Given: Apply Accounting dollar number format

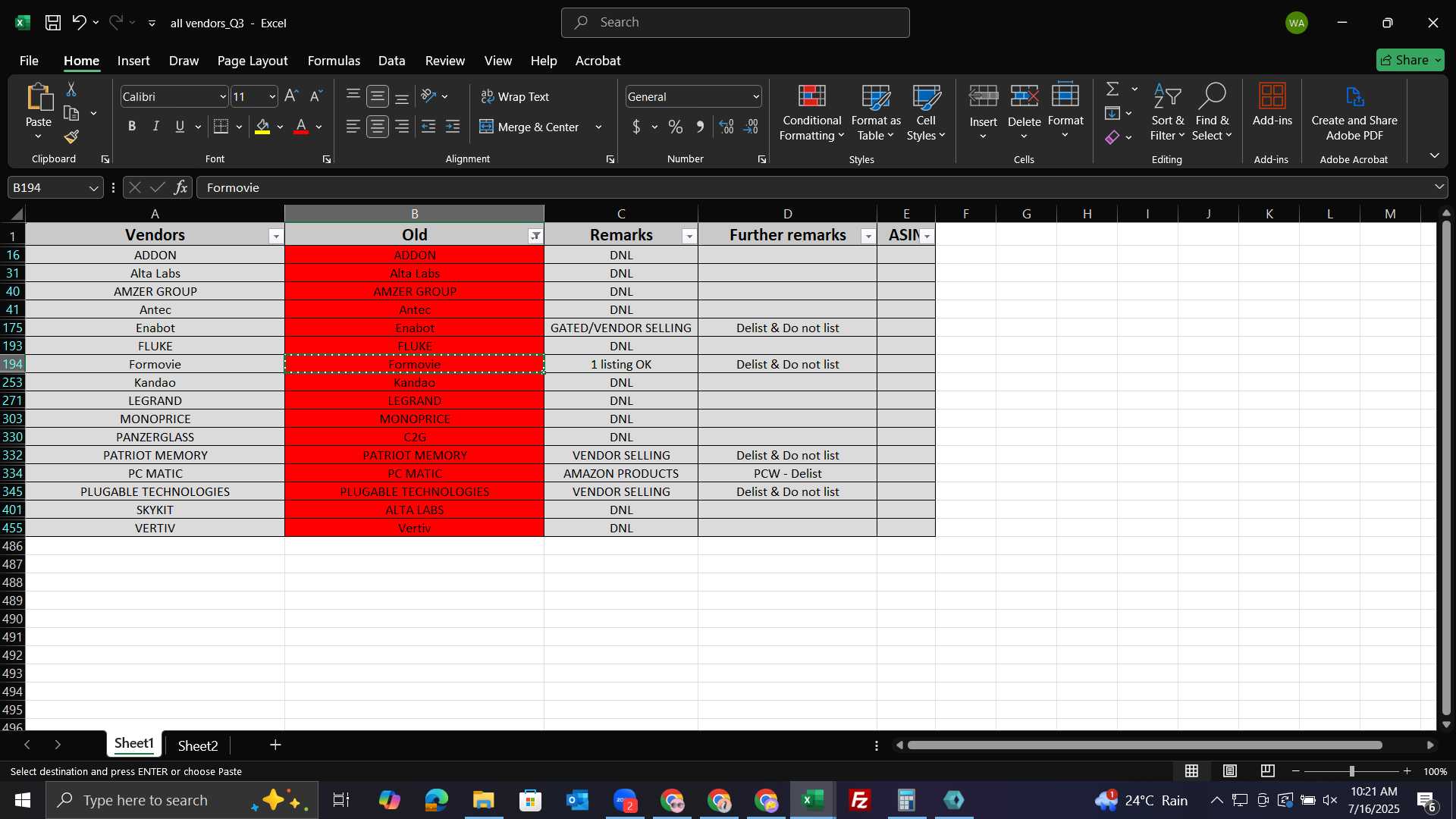Looking at the screenshot, I should (x=636, y=127).
